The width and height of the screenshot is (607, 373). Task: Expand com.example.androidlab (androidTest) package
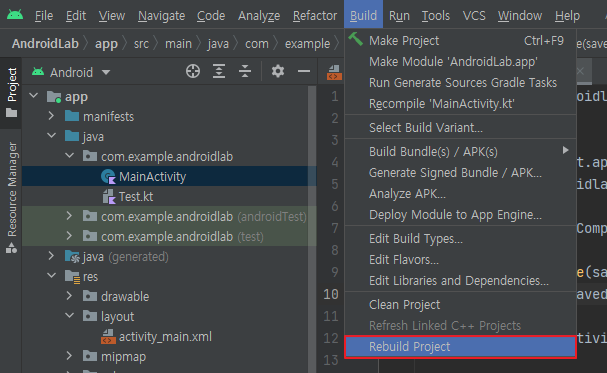(69, 216)
